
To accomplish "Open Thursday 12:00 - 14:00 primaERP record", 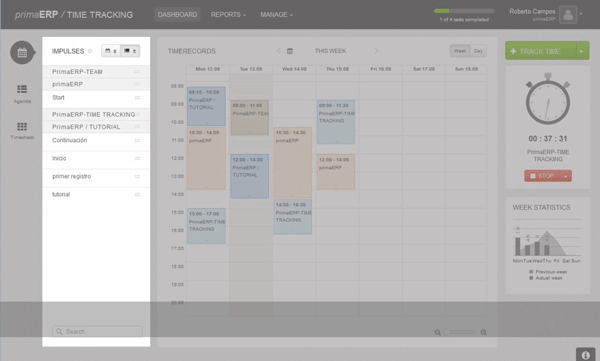I will point(336,172).
